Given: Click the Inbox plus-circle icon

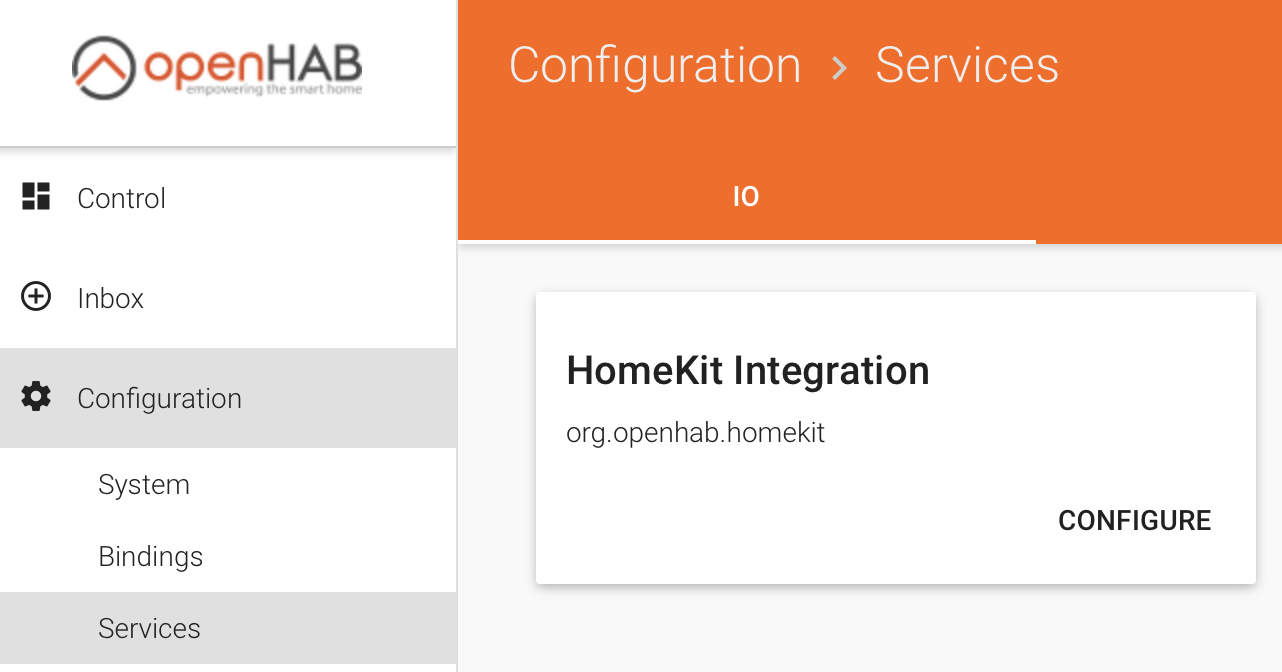Looking at the screenshot, I should click(x=36, y=297).
